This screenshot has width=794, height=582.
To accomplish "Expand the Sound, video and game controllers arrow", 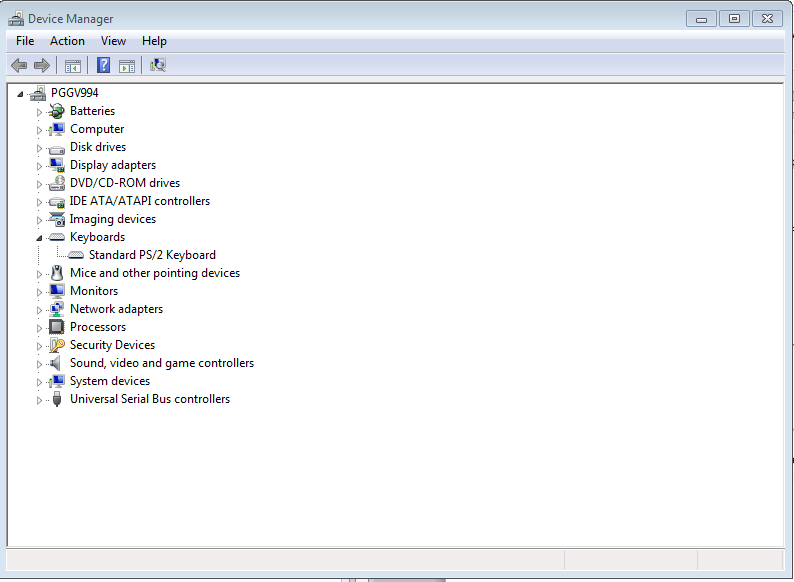I will coord(39,364).
